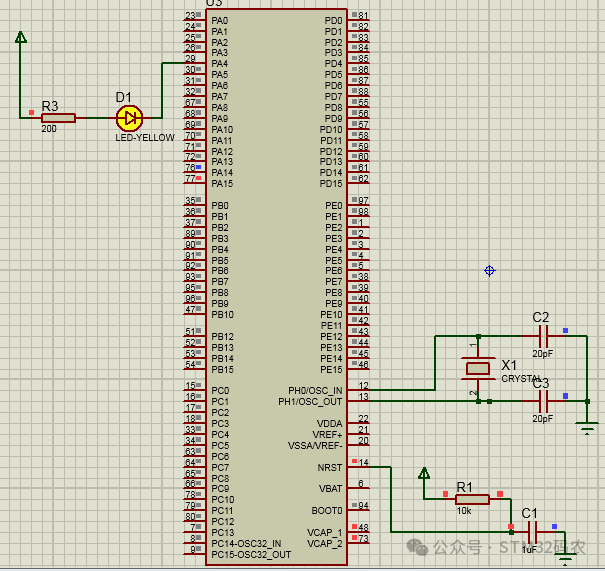Screen dimensions: 605x571
Task: Click pin number 94 at BOOT0
Action: pos(363,505)
